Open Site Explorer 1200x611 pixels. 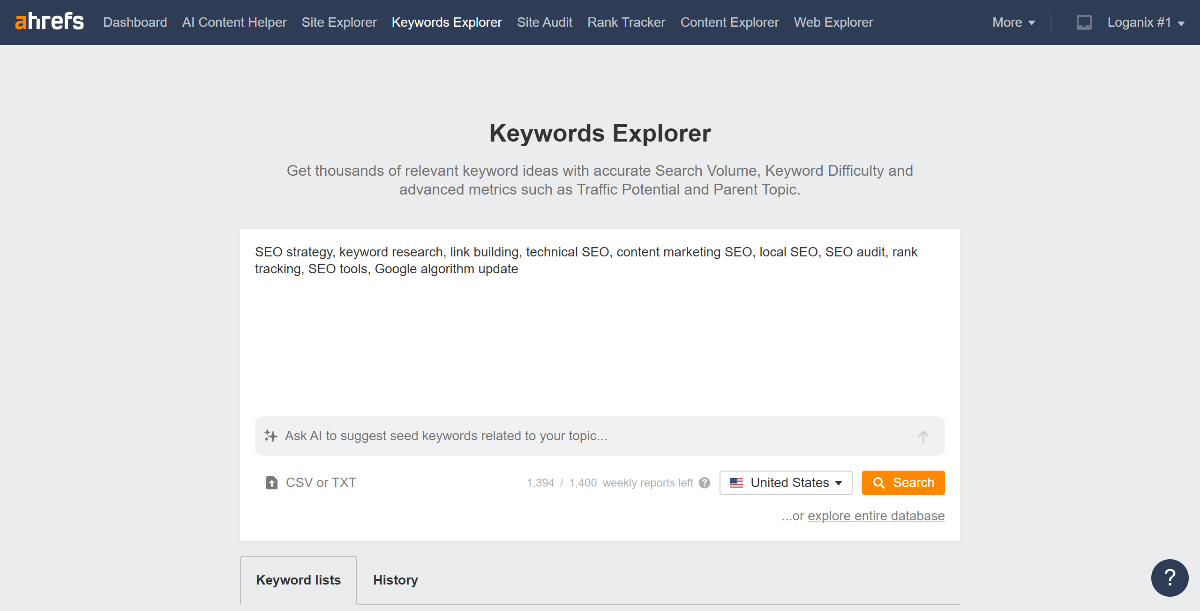[339, 22]
